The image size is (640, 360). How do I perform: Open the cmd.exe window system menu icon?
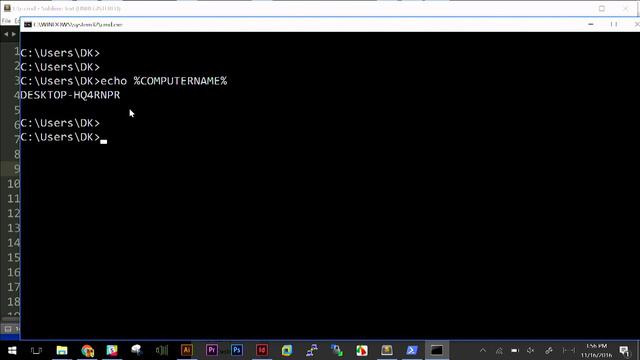27,24
